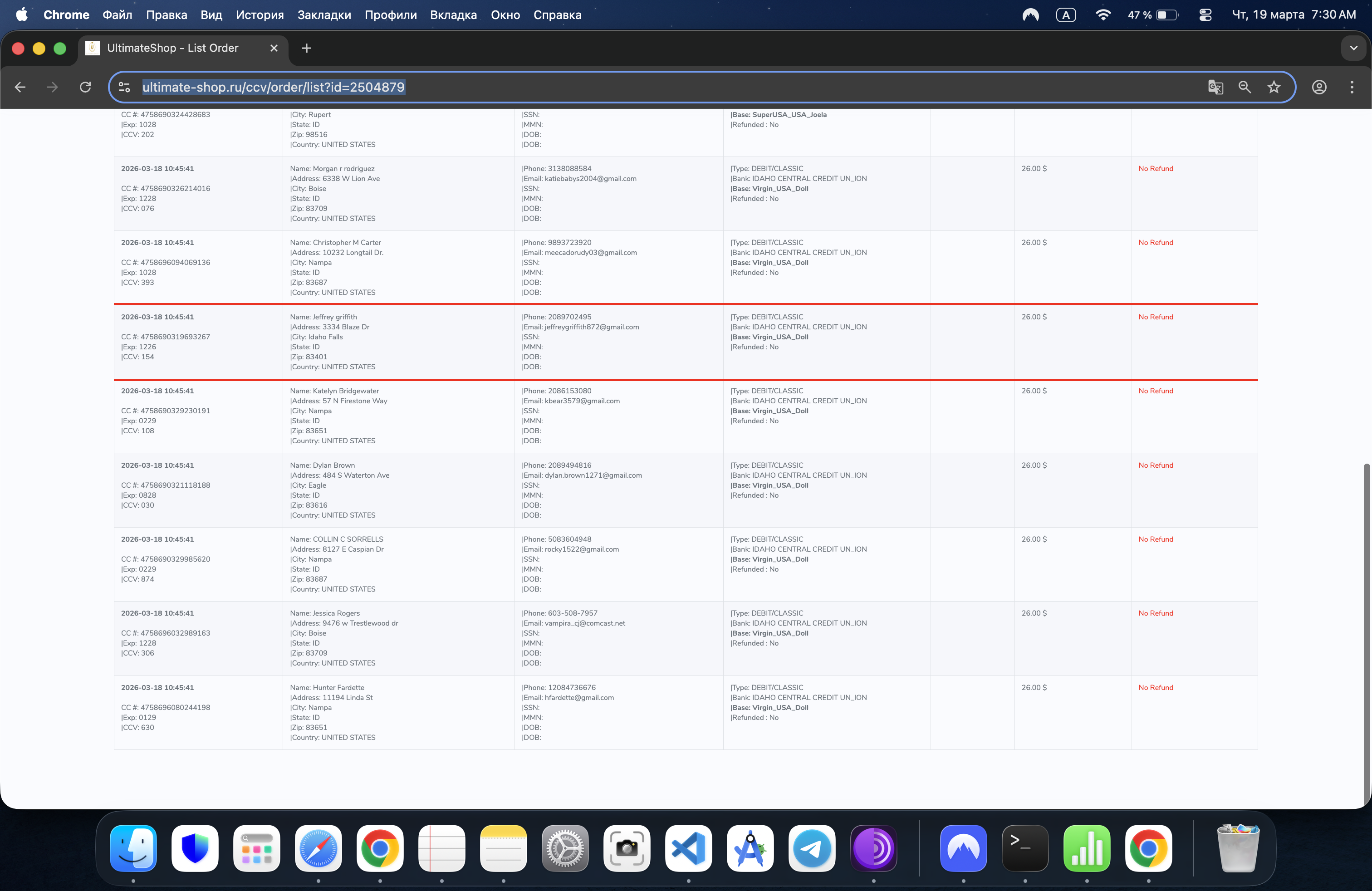Open Visual Studio Code from the dock
The height and width of the screenshot is (891, 1372).
click(688, 848)
